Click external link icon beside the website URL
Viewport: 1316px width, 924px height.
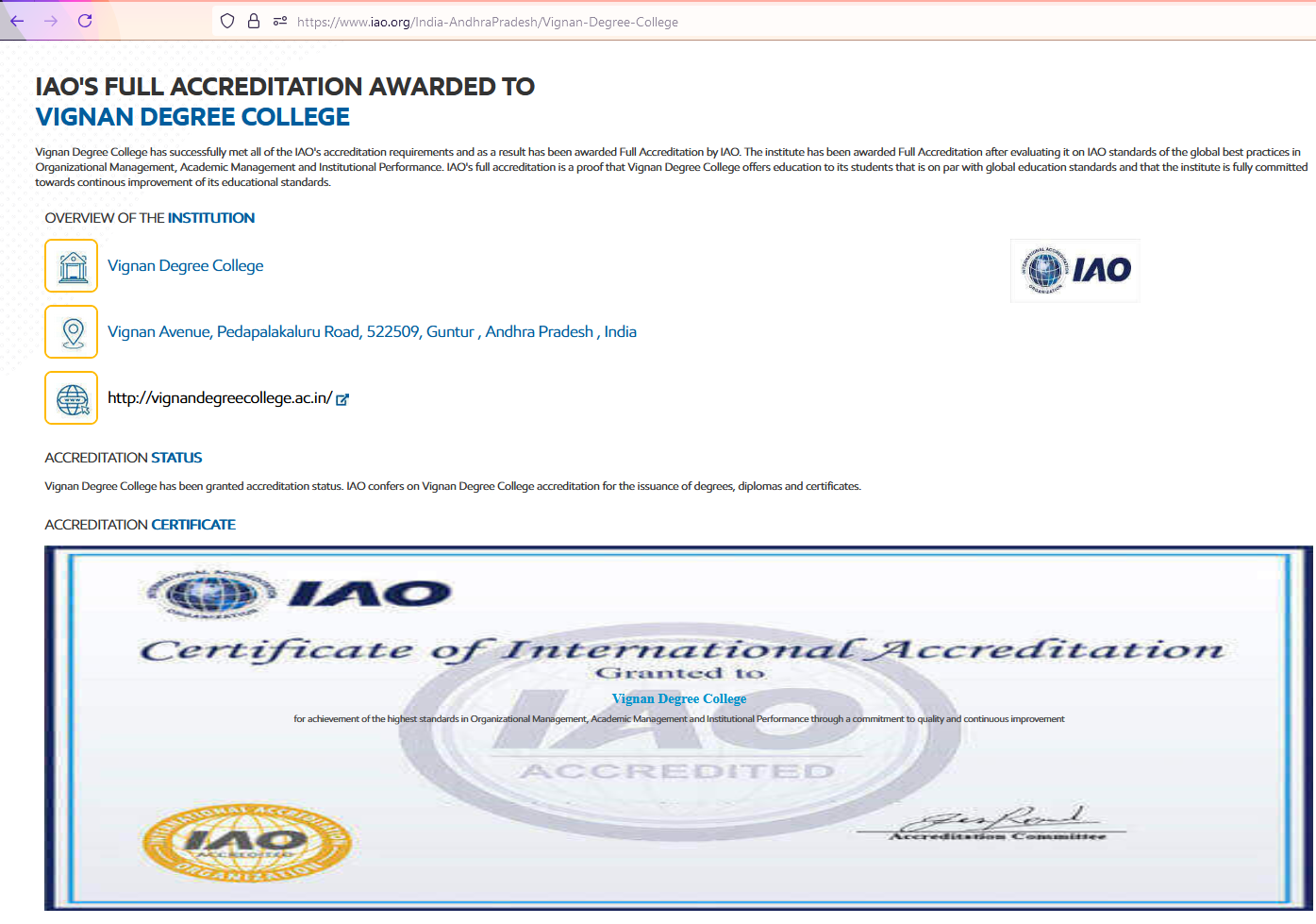[342, 399]
